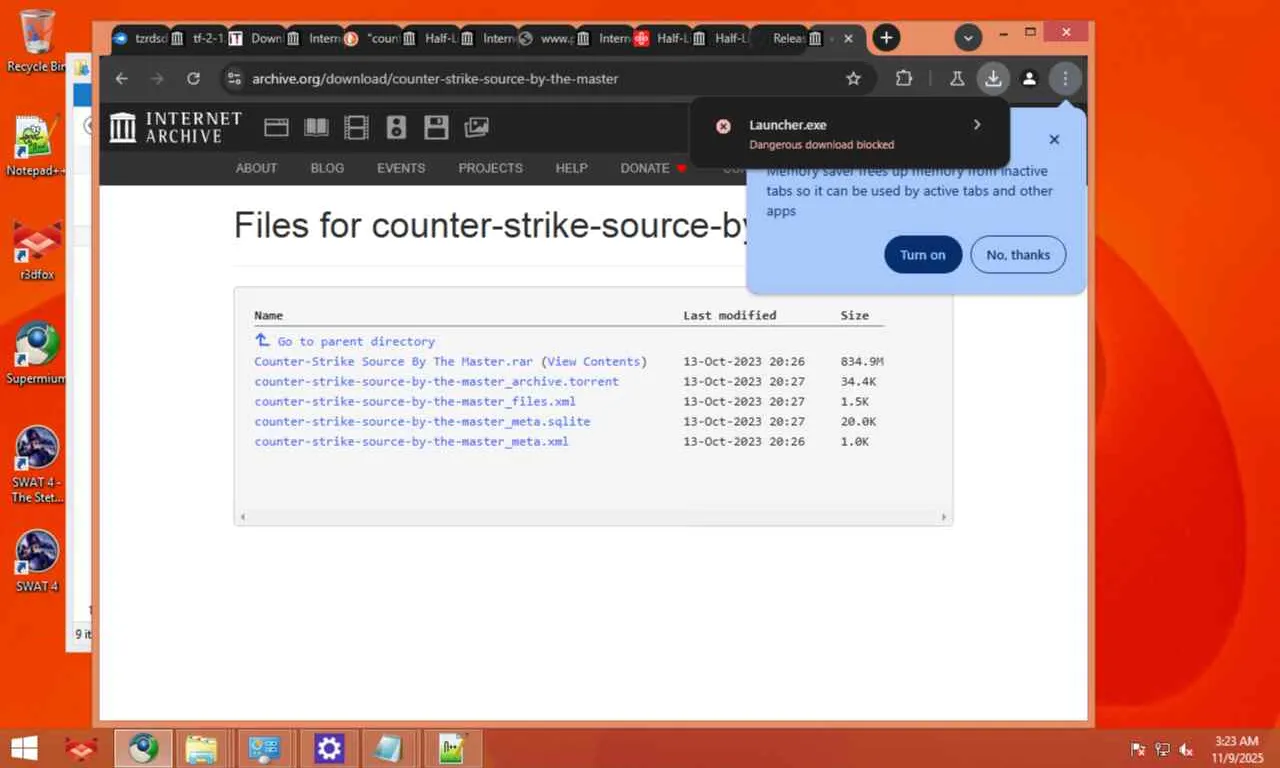Switch to the Releas tab
Viewport: 1280px width, 768px height.
point(778,38)
